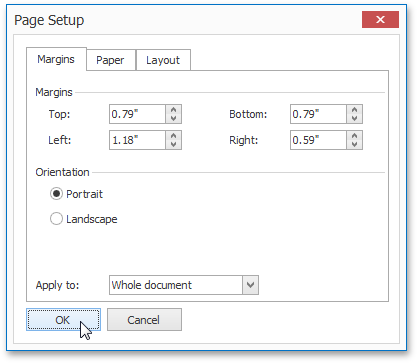Click the Page Setup title text
Screen dimensions: 417x363
49,21
